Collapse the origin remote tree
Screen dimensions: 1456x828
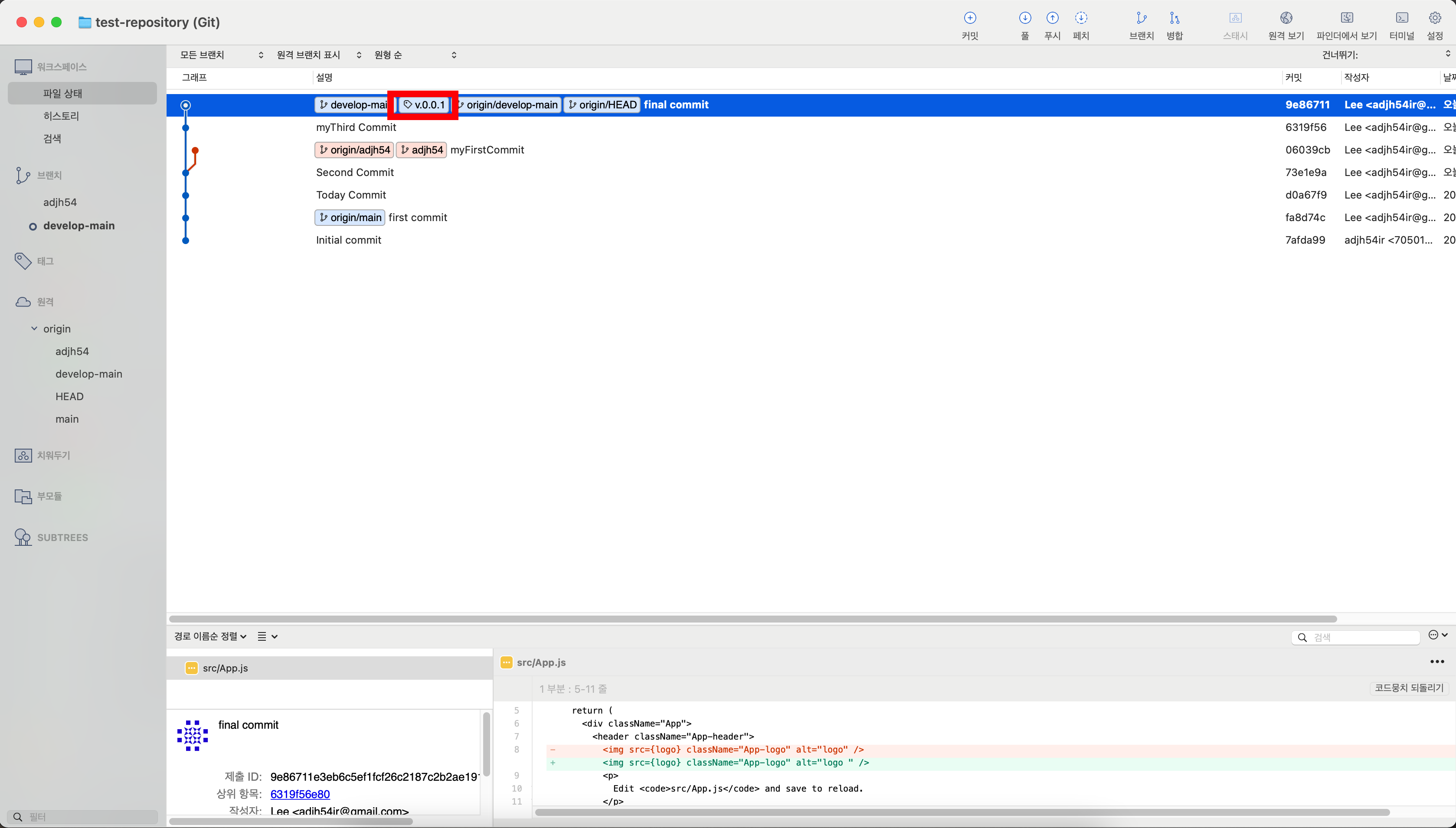(x=34, y=329)
